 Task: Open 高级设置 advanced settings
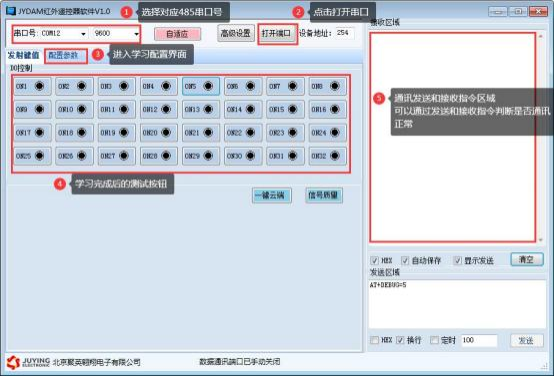point(236,34)
